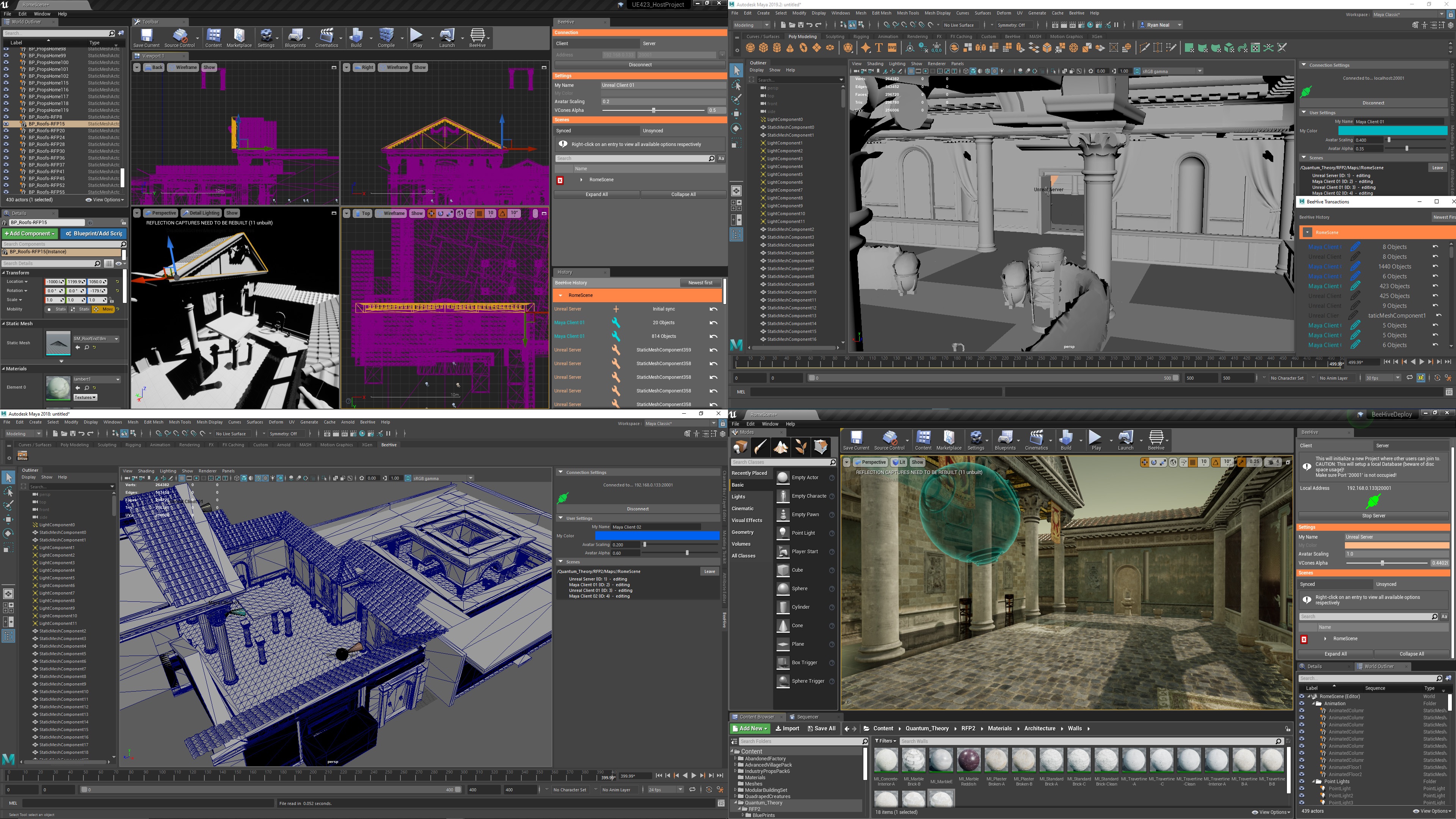Screen dimensions: 1456x819
Task: Toggle visibility of BP_Roofs-RFP20 in World Outliner
Action: click(6, 130)
